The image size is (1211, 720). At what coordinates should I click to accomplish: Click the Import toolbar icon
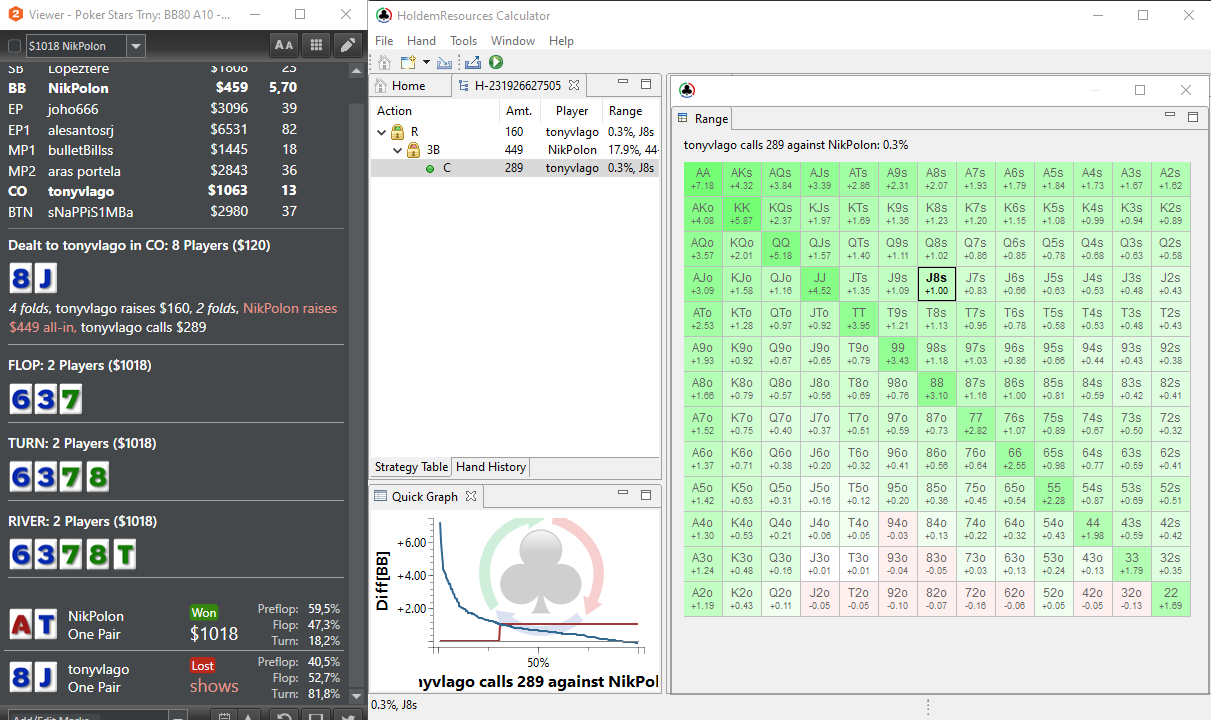coord(444,63)
